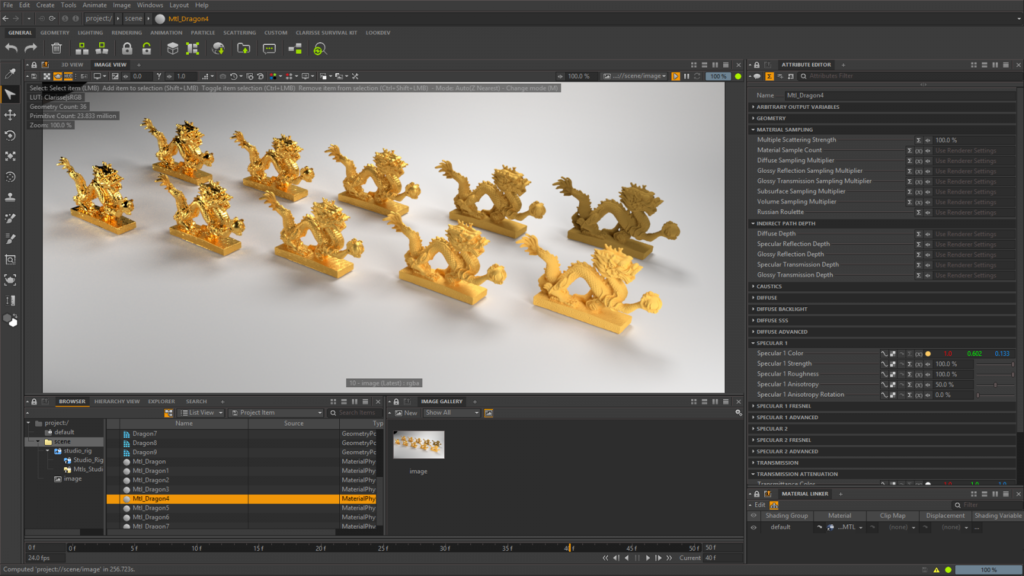This screenshot has height=576, width=1024.
Task: Adjust the Specular 1 Anisotropy slider
Action: 995,385
